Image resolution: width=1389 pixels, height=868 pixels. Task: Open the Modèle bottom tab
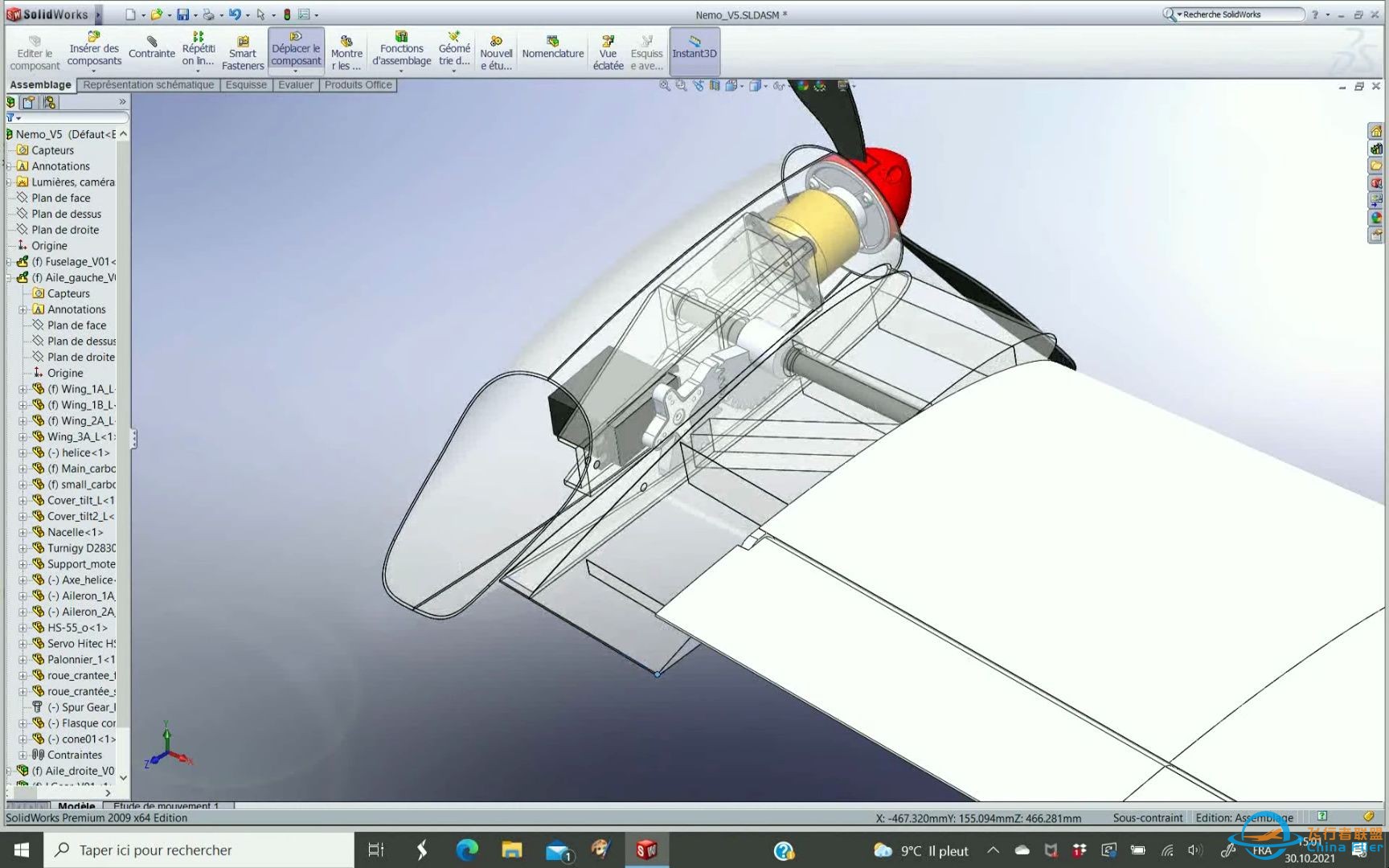pyautogui.click(x=76, y=805)
